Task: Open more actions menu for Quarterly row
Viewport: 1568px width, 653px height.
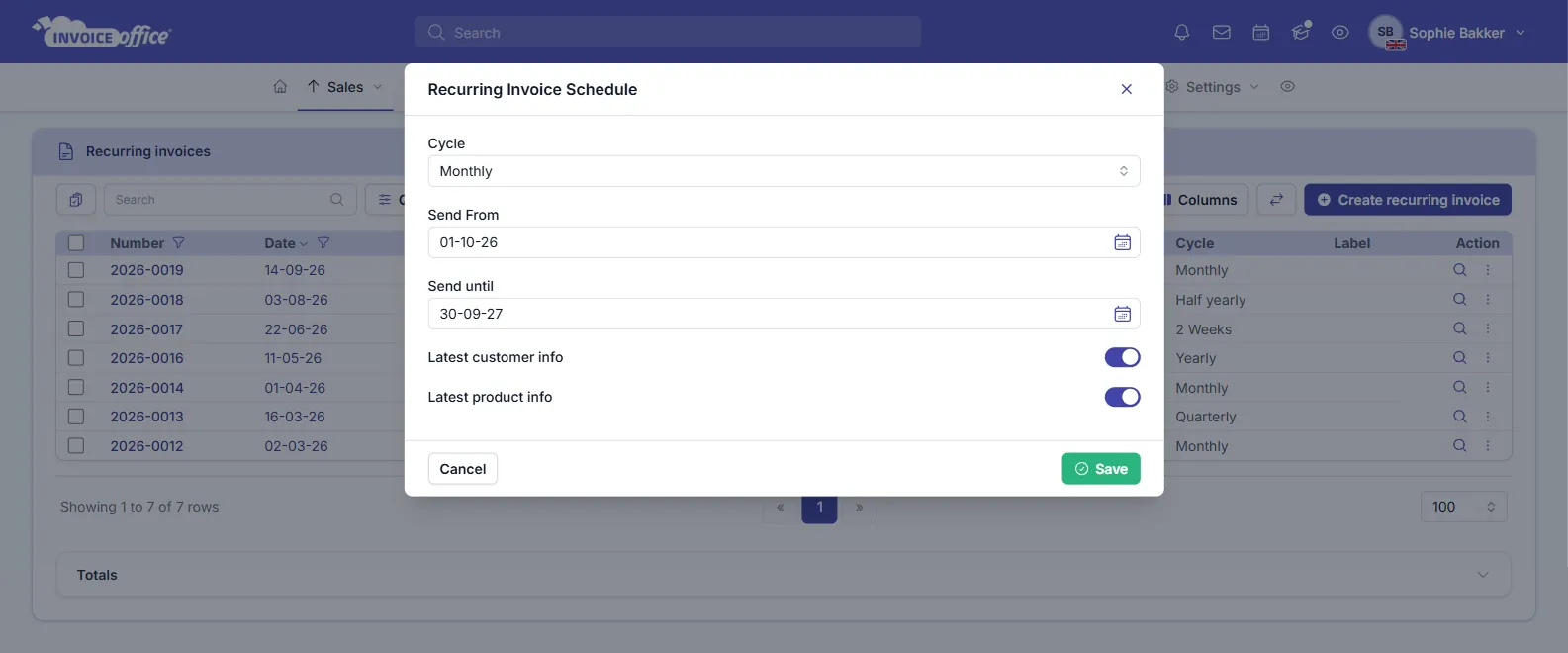Action: point(1488,417)
